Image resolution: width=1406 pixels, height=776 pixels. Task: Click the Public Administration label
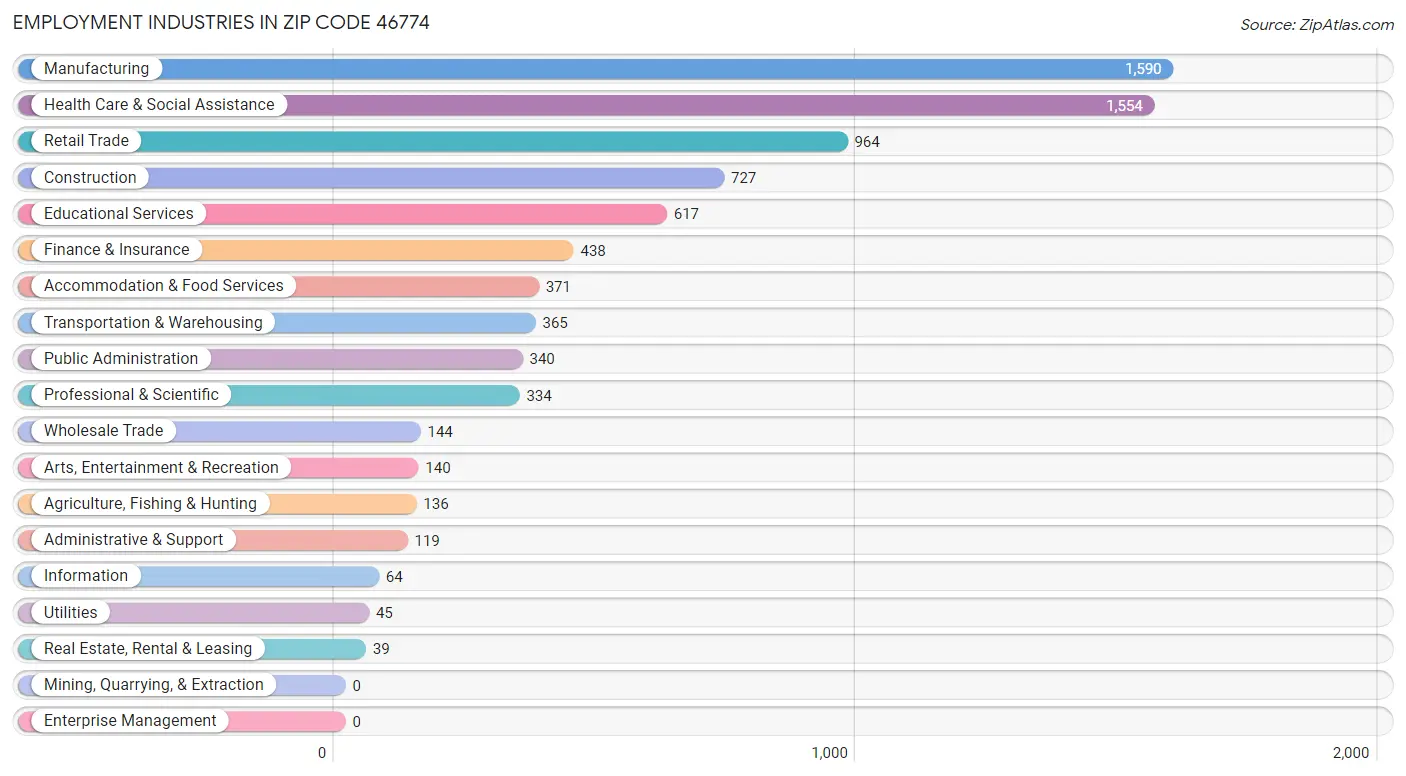click(121, 359)
